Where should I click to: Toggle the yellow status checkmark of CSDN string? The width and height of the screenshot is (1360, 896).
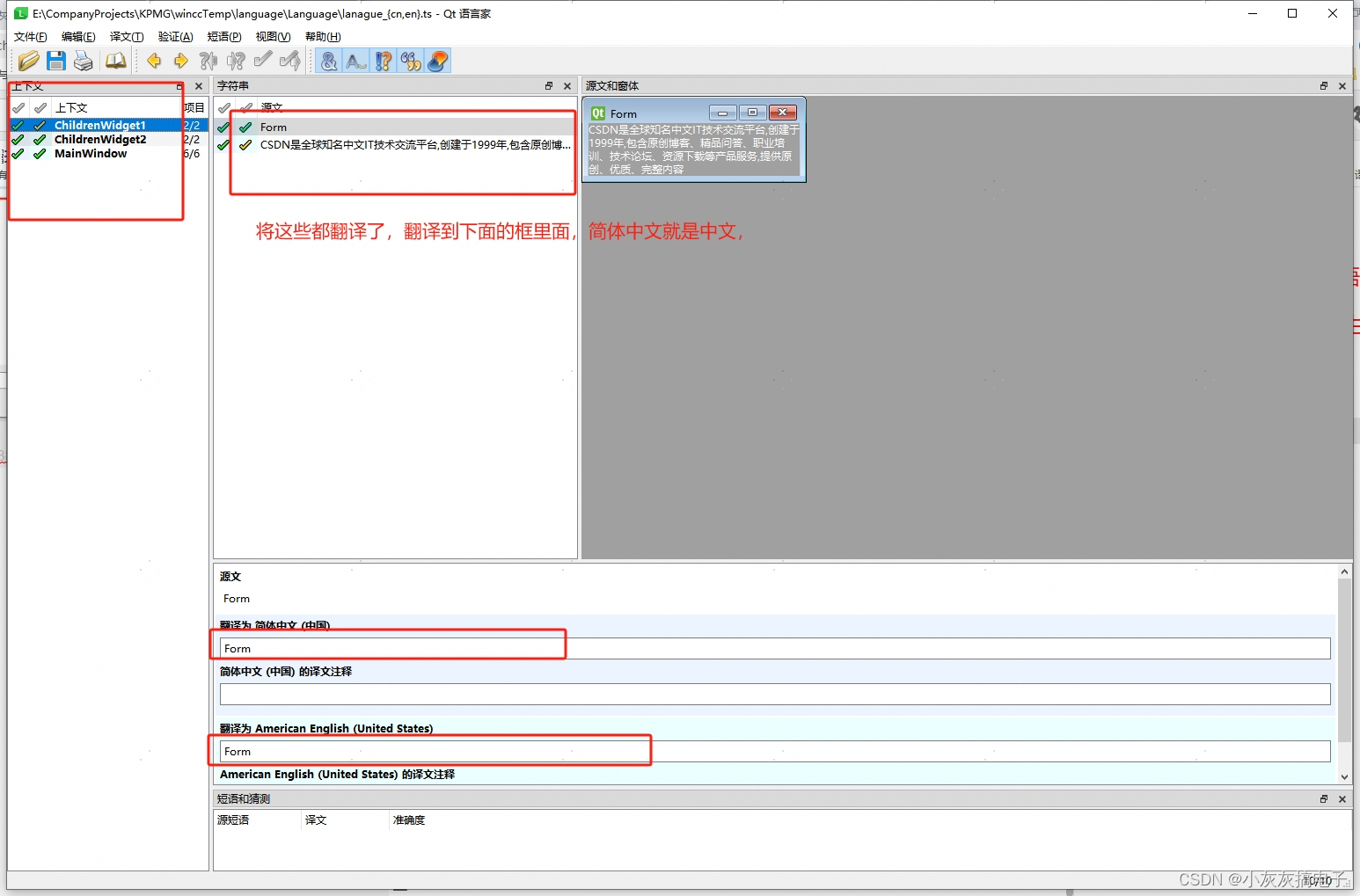click(246, 145)
